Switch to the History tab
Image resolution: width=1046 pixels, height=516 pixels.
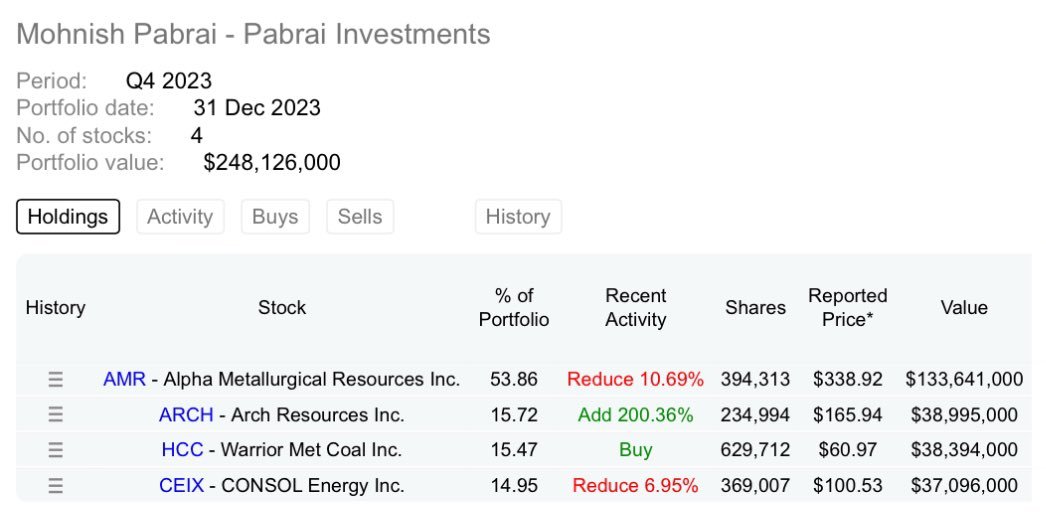518,217
